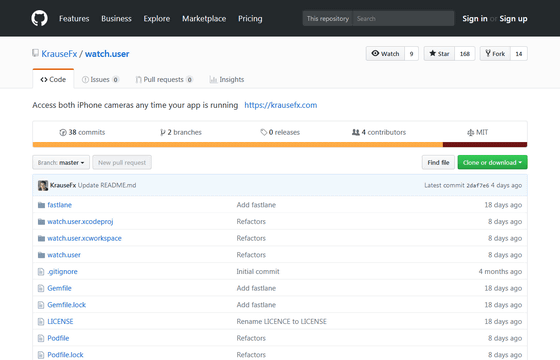The image size is (560, 360).
Task: Click Sign up link
Action: click(513, 19)
